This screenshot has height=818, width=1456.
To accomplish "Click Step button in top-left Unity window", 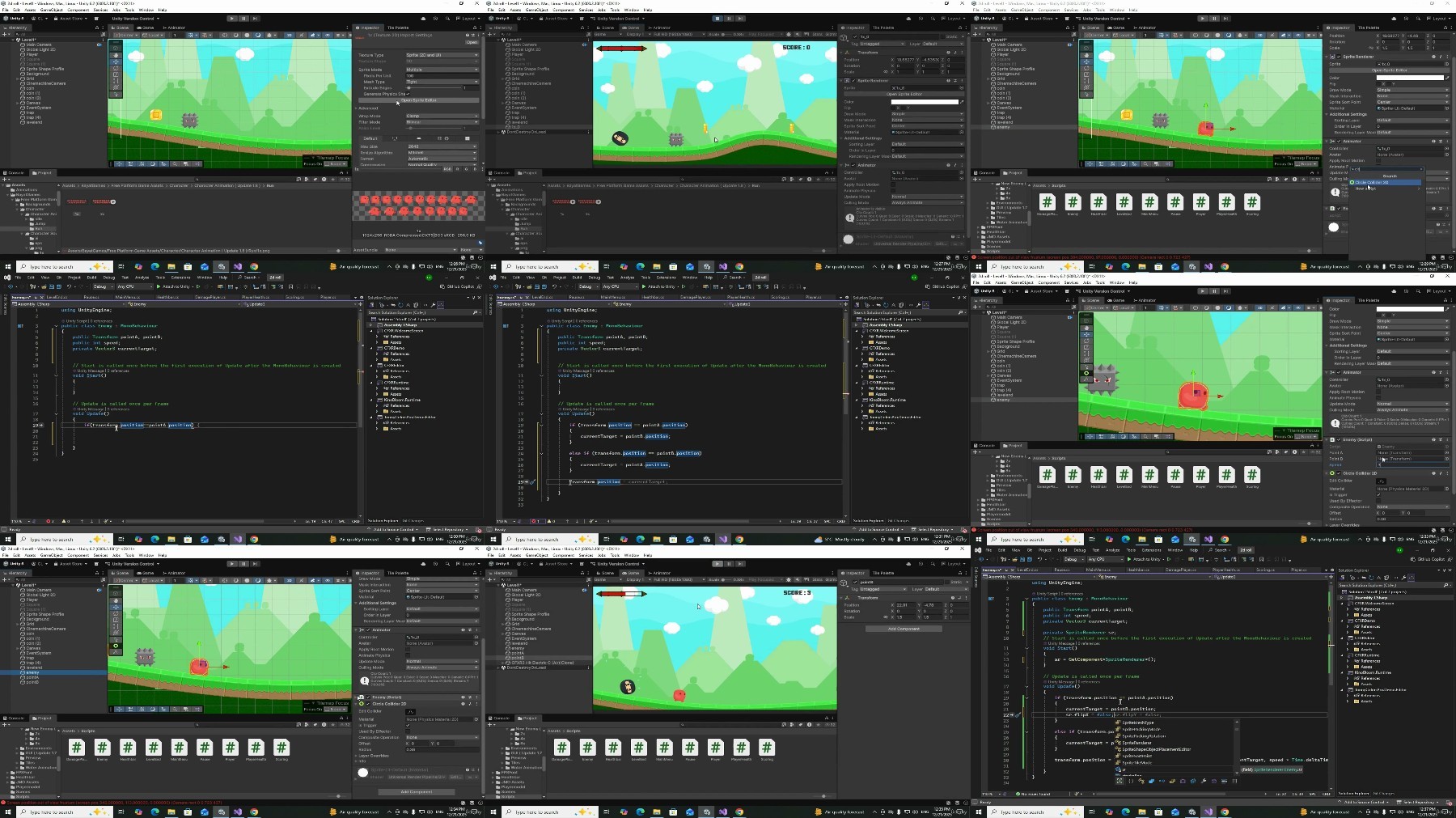I will coord(253,18).
